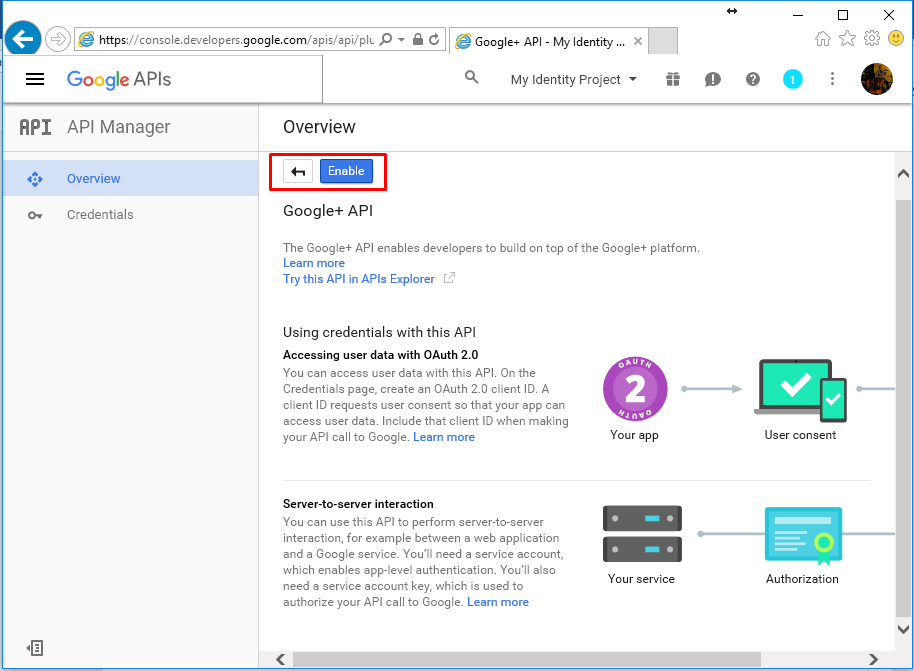Close the Google+ API browser tab
914x671 pixels.
pos(638,41)
